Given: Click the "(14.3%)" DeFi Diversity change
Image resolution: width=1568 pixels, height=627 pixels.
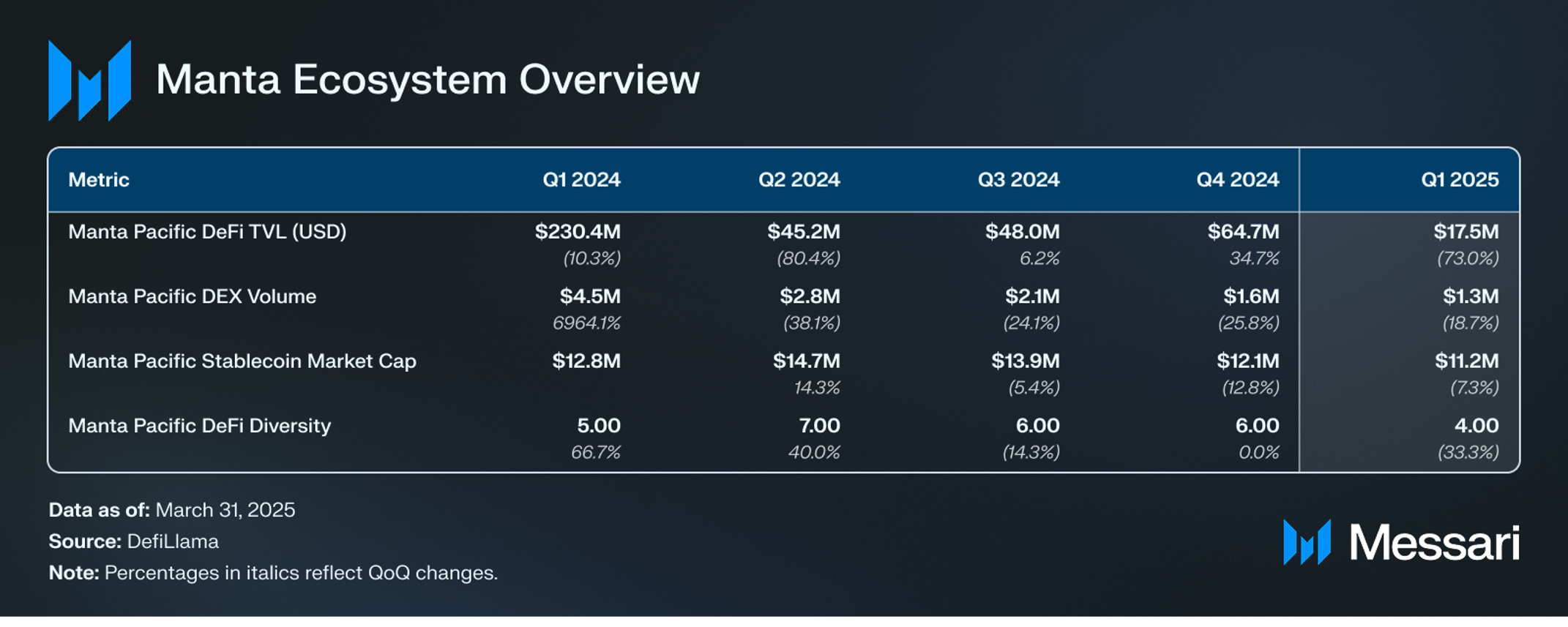Looking at the screenshot, I should click(1031, 453).
